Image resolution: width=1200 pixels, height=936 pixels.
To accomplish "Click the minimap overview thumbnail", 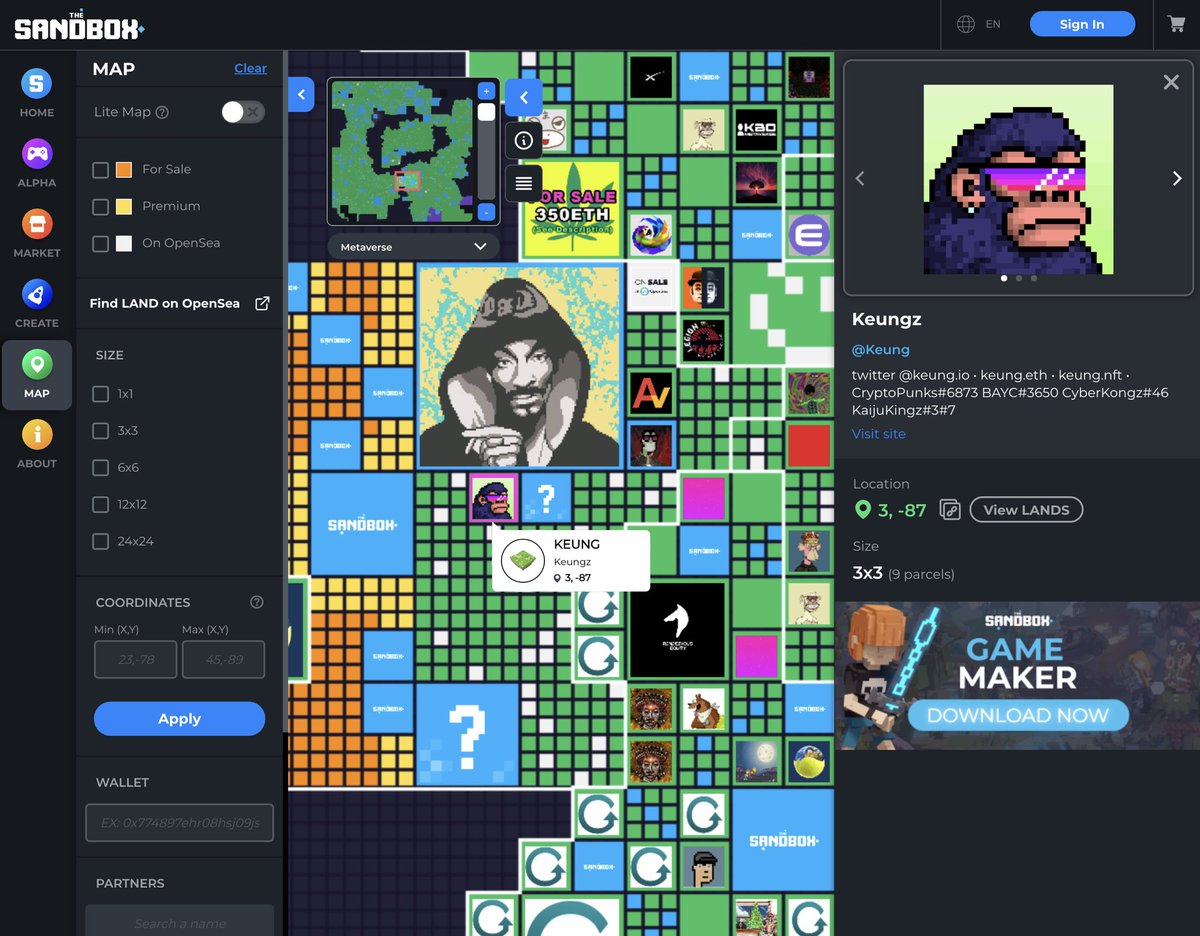I will point(402,152).
